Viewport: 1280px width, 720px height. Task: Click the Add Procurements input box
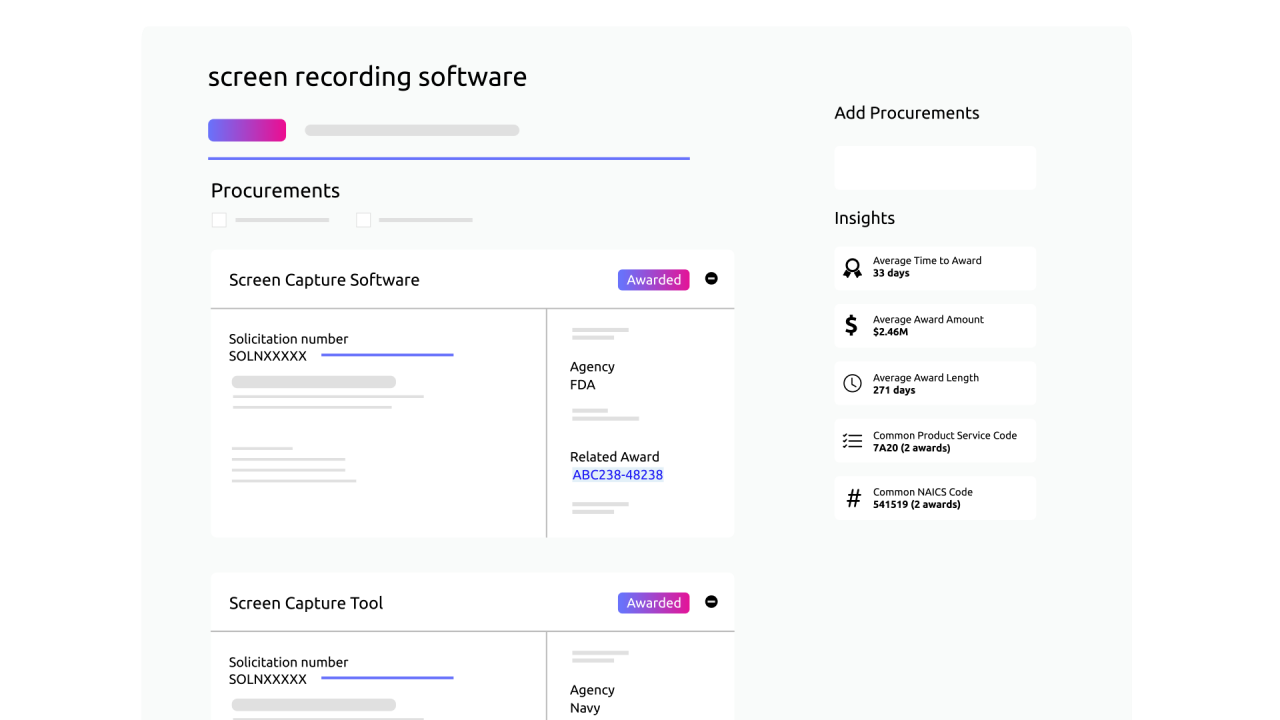[935, 168]
